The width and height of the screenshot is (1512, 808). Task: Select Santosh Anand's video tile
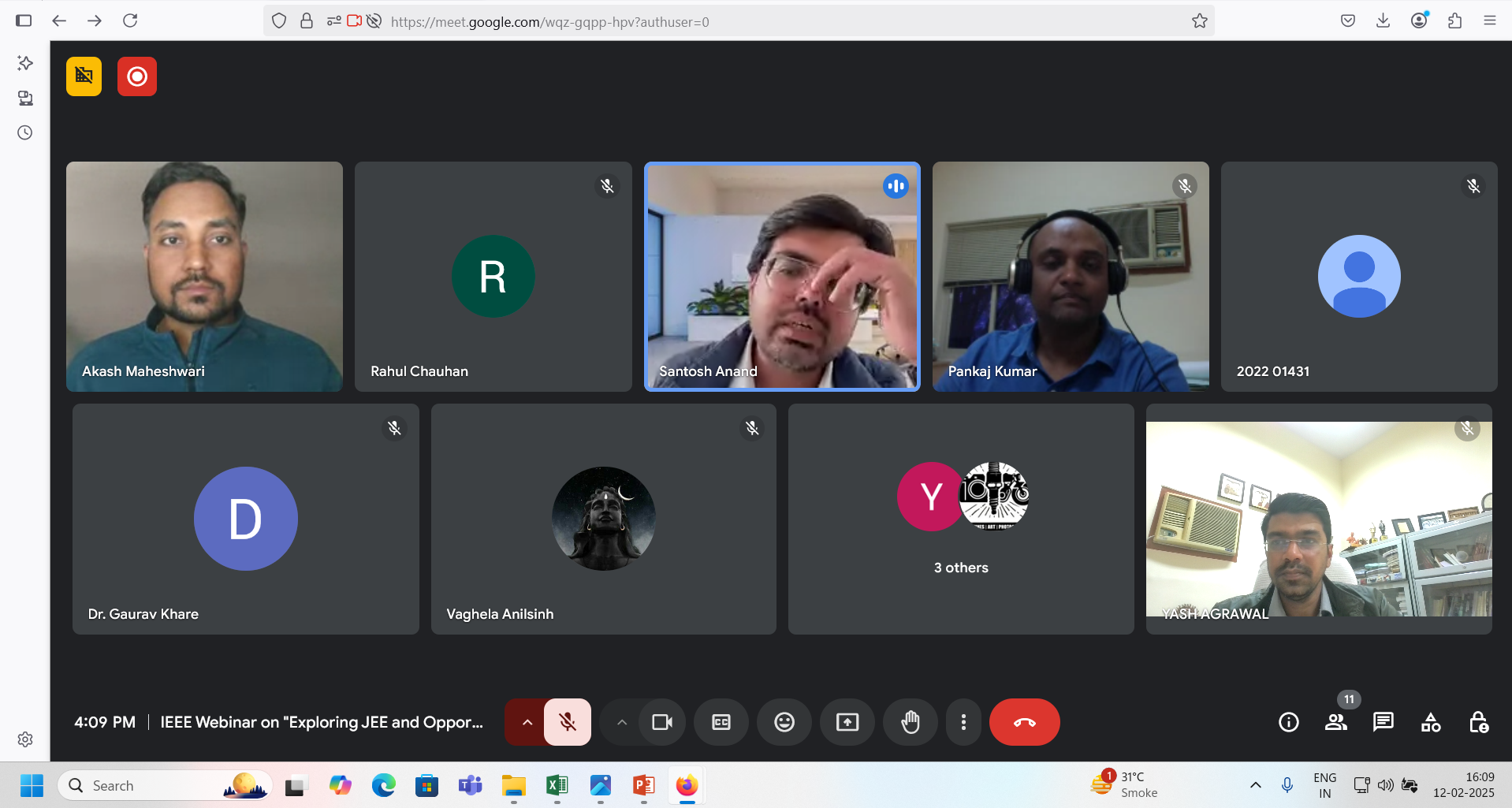(x=782, y=276)
